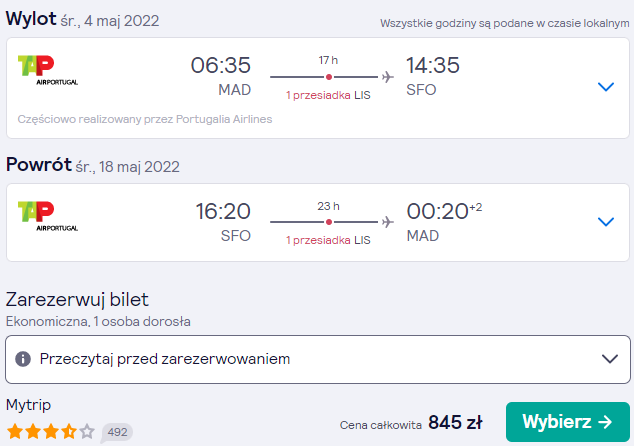Expand the Przeczytaj przed zarezerwowaniem section
This screenshot has height=446, width=634.
318,359
